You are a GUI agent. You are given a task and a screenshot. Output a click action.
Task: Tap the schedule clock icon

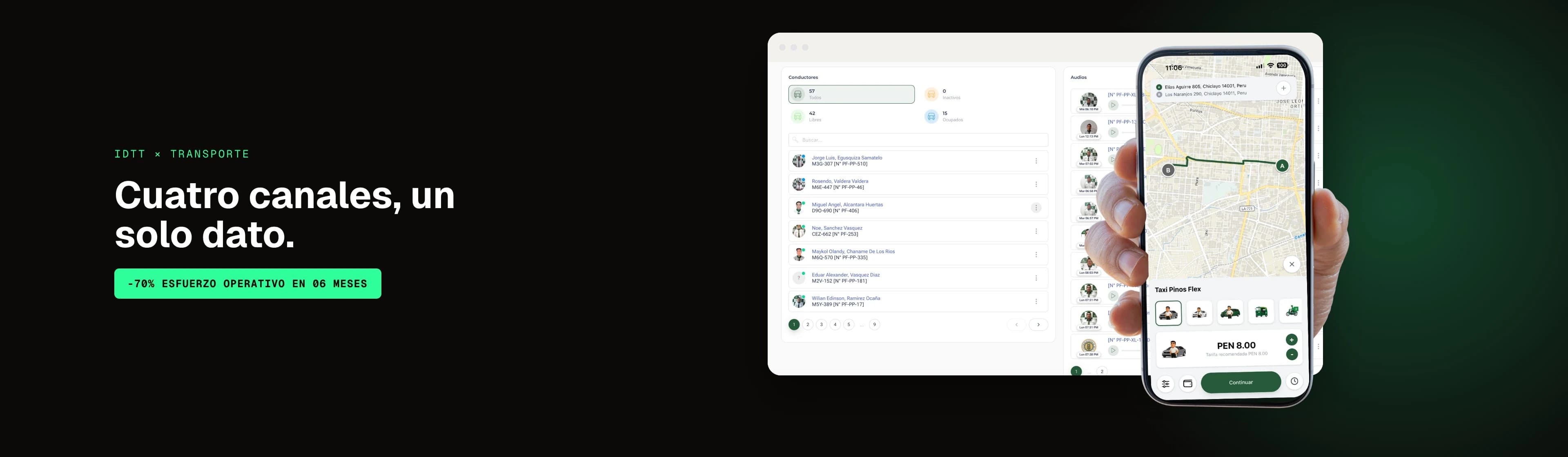tap(1294, 381)
